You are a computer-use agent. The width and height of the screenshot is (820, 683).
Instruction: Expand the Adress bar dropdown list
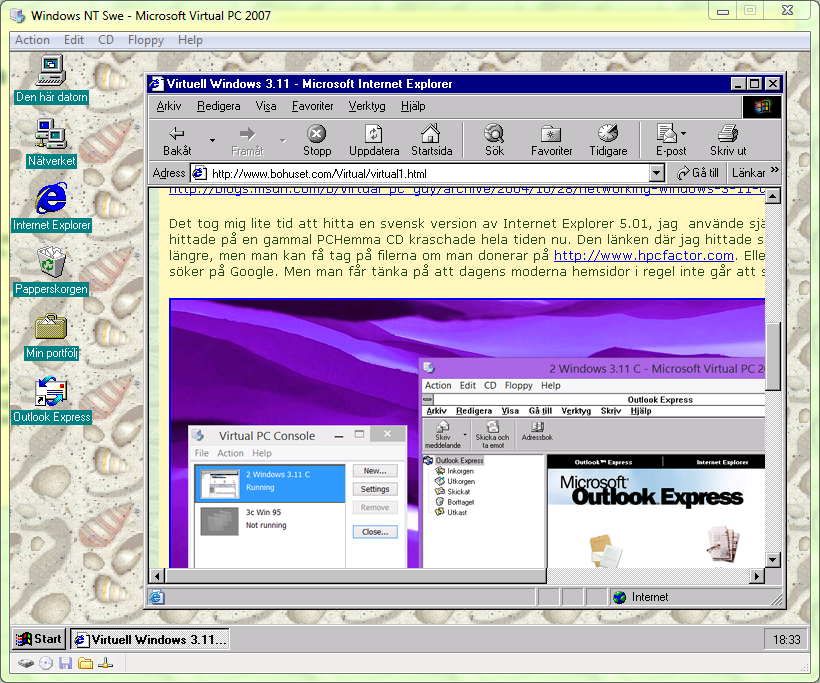click(x=657, y=173)
